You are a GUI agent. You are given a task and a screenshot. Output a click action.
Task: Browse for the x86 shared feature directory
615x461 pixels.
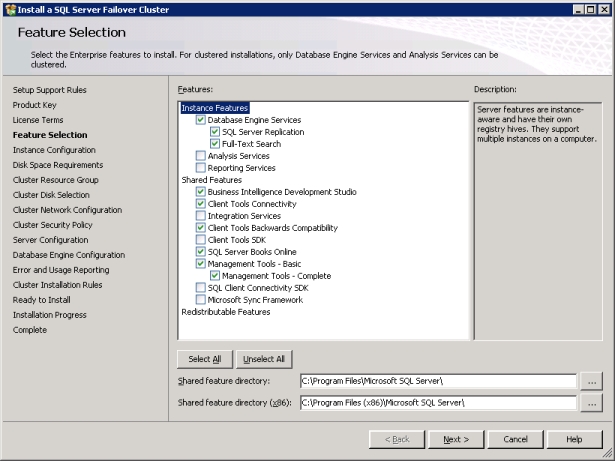591,402
